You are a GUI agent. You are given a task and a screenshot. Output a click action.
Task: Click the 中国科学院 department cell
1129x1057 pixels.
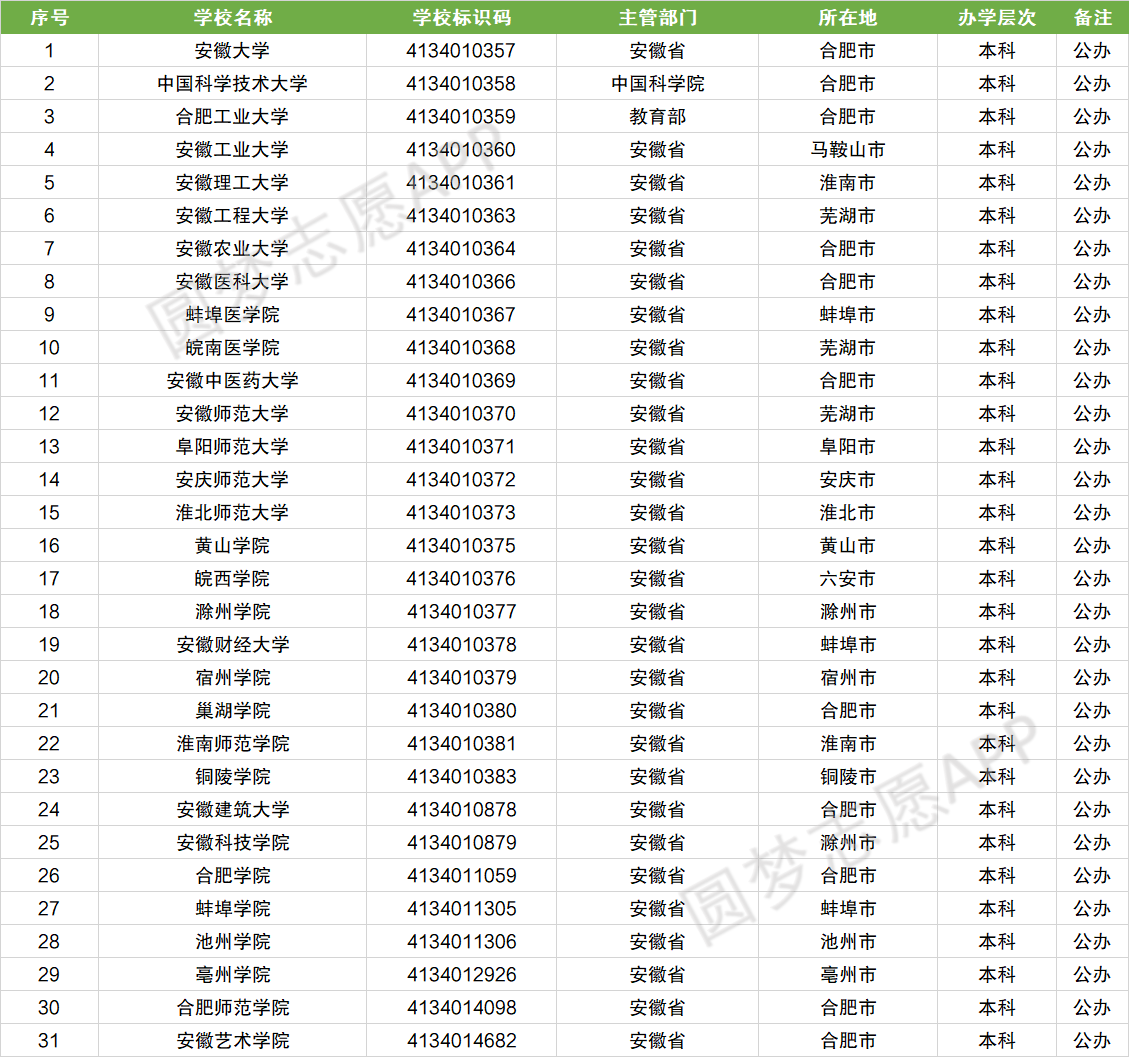pyautogui.click(x=657, y=84)
